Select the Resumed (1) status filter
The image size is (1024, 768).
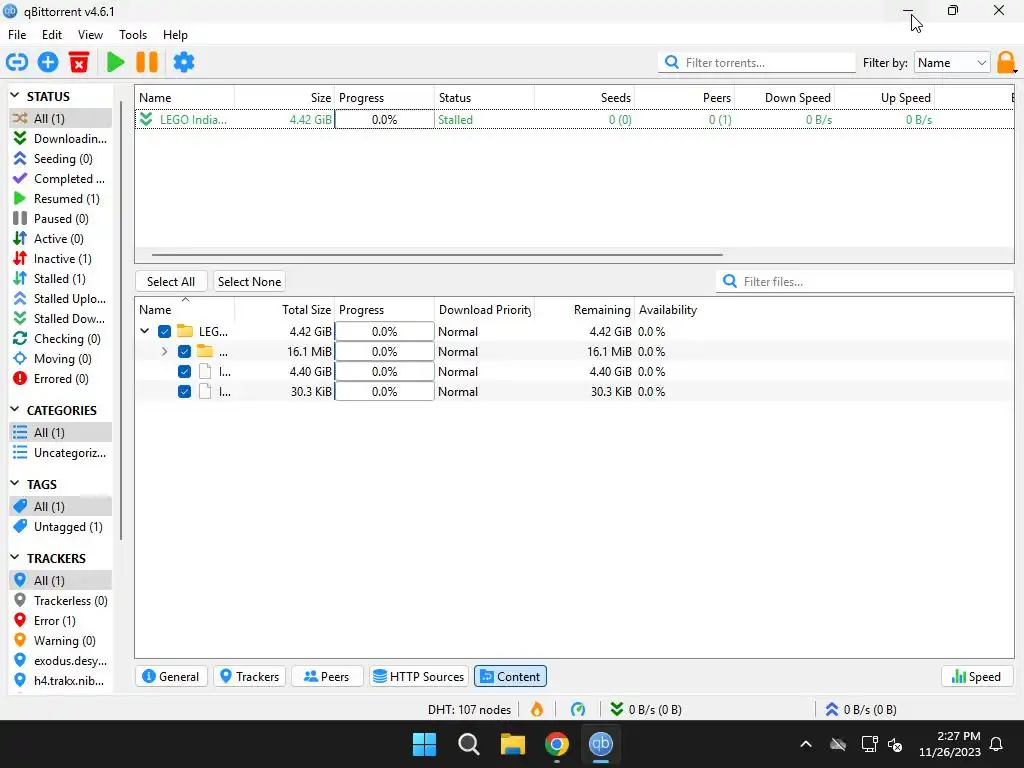tap(61, 199)
